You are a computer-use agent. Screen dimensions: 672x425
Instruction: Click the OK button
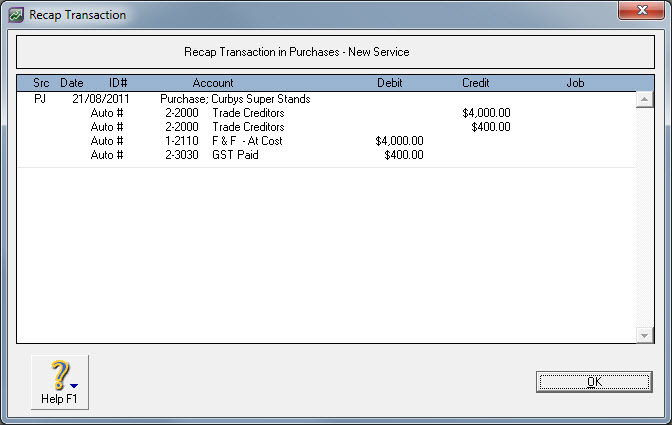(594, 382)
